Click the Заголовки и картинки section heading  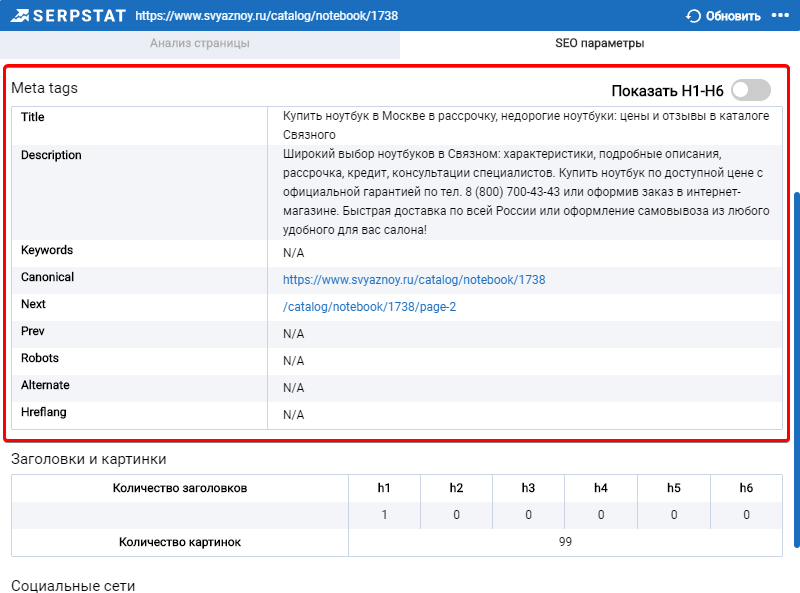(x=89, y=459)
